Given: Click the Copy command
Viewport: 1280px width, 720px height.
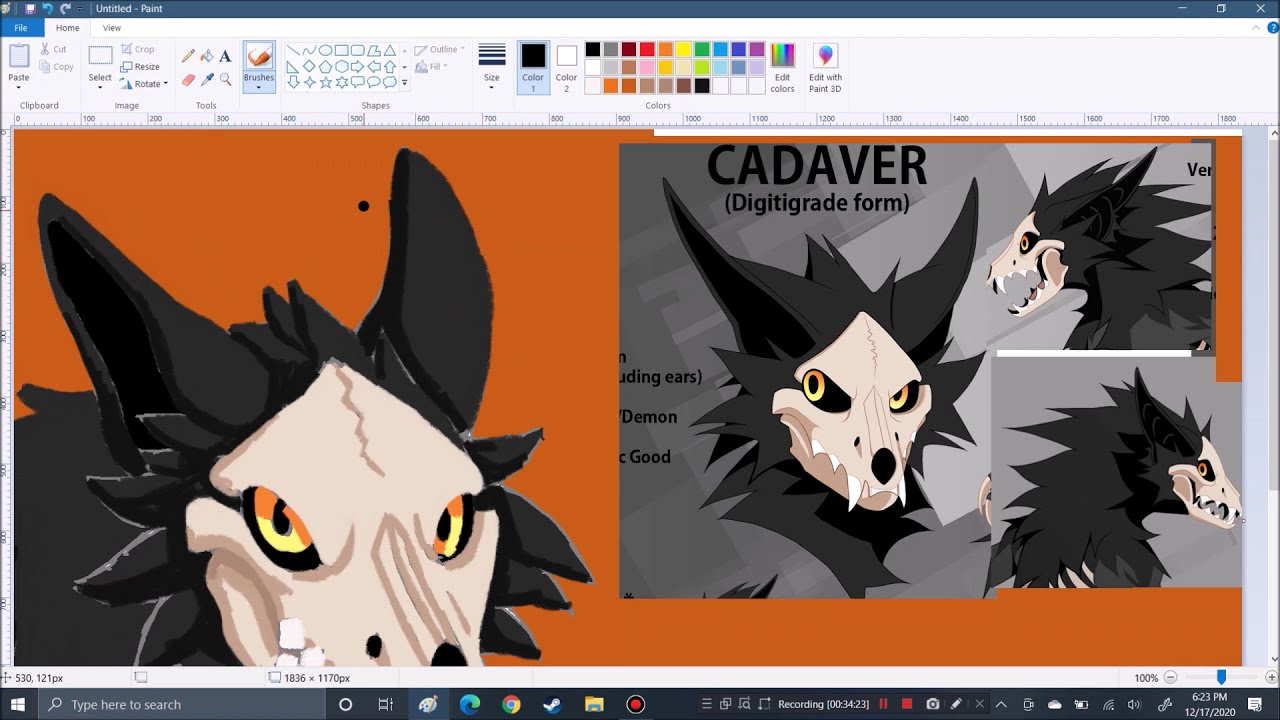Looking at the screenshot, I should click(x=56, y=67).
